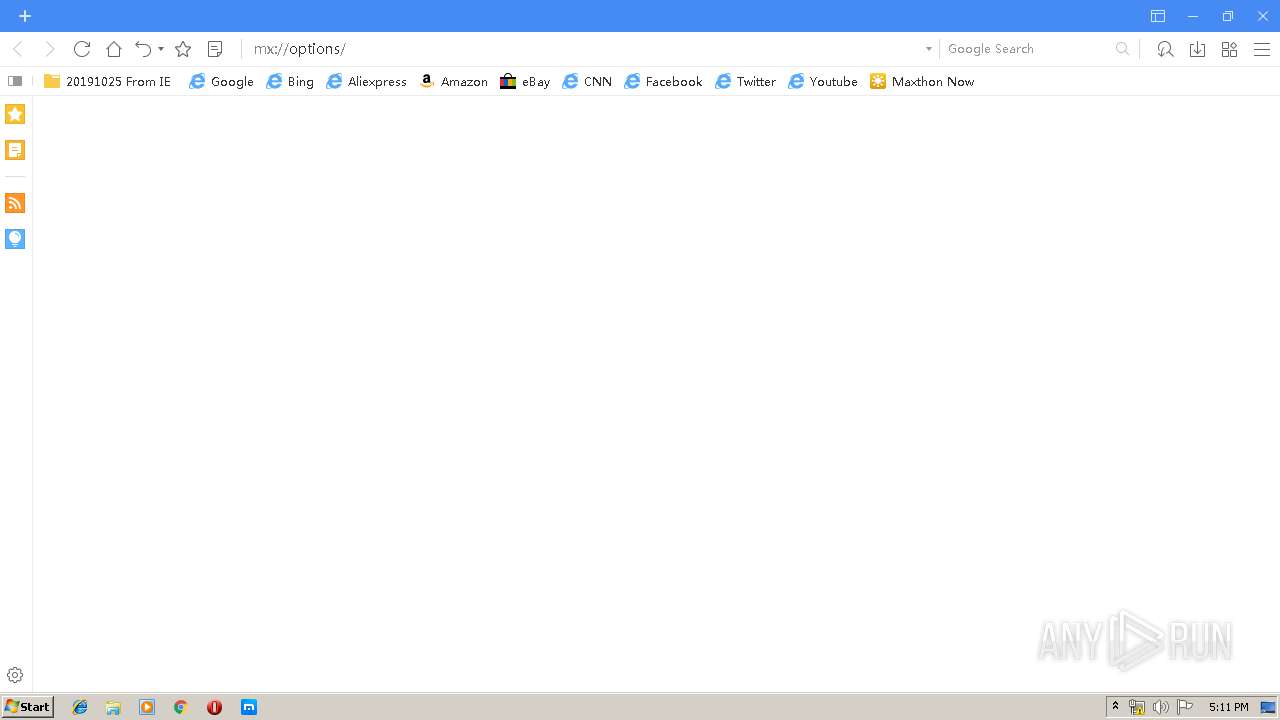Open a new tab with plus icon
Viewport: 1280px width, 720px height.
(25, 16)
